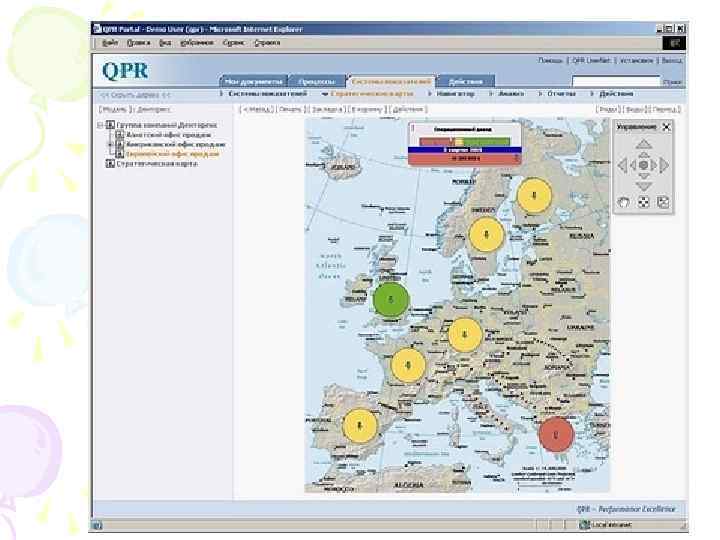Pan map far left with large left arrow

(622, 165)
